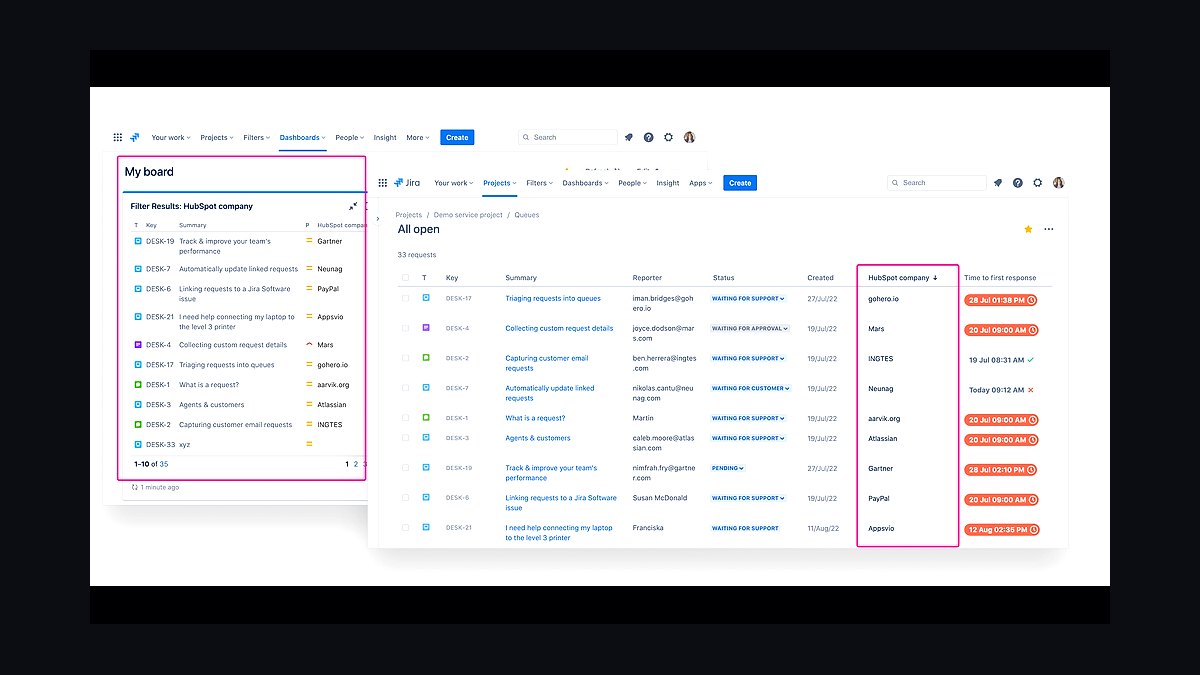Check the DESK-19 row checkbox in queue
This screenshot has width=1200, height=675.
(405, 468)
